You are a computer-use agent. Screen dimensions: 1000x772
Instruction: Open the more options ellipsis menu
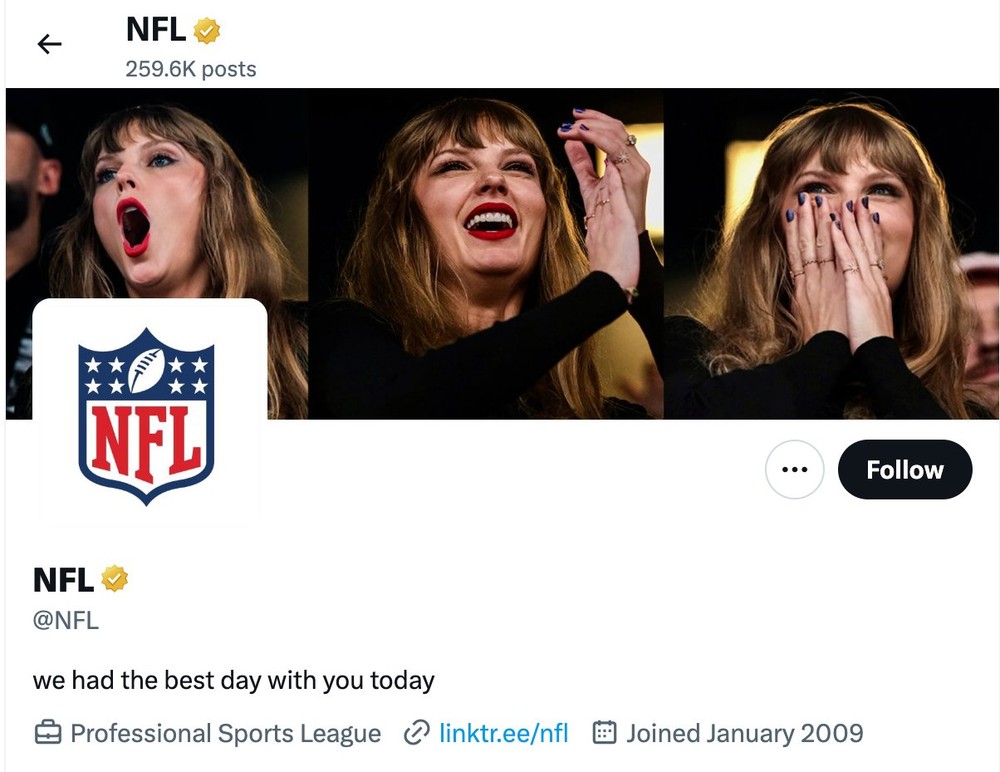[x=794, y=469]
